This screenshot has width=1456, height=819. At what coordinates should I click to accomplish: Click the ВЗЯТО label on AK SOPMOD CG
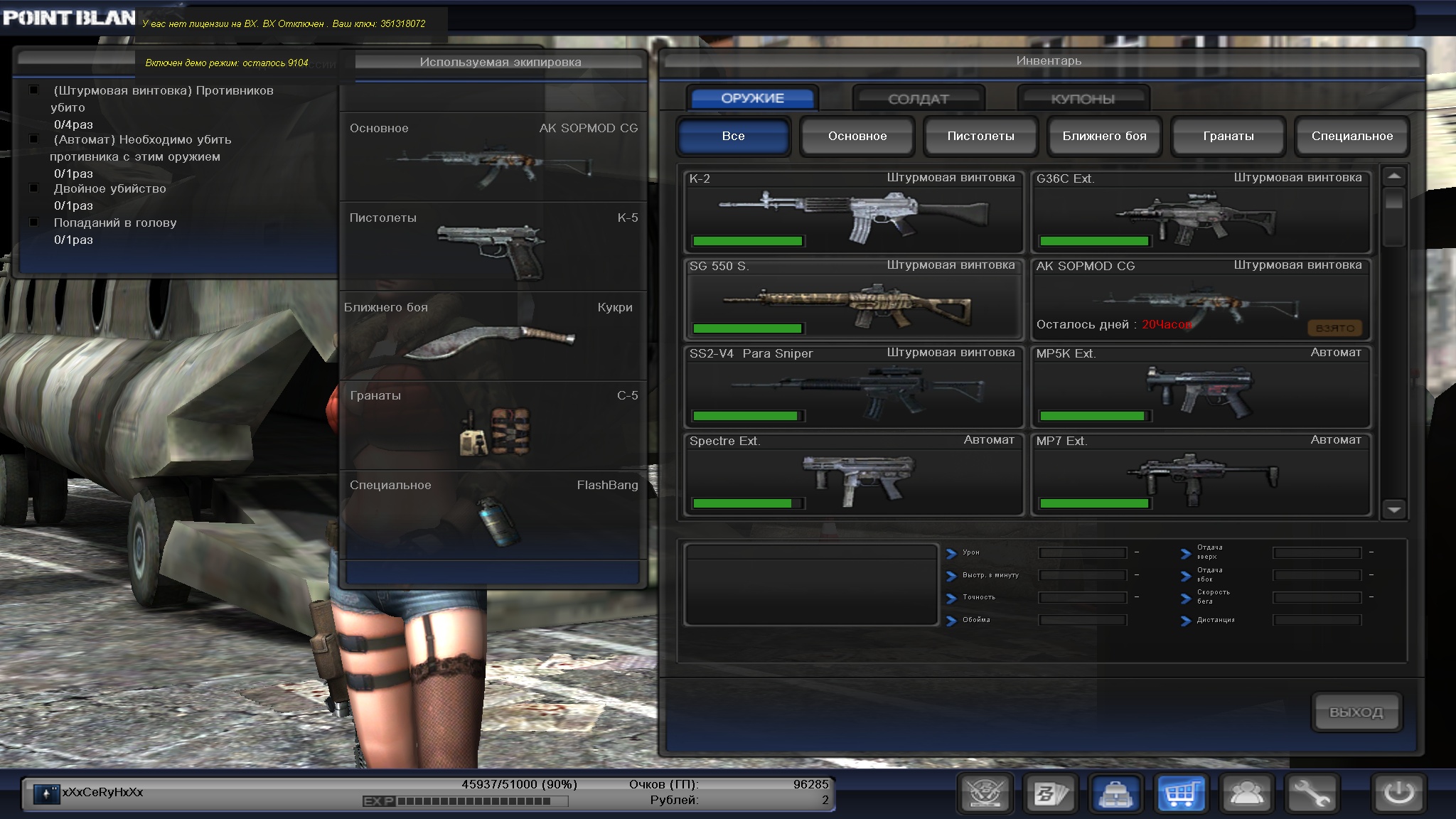point(1335,328)
